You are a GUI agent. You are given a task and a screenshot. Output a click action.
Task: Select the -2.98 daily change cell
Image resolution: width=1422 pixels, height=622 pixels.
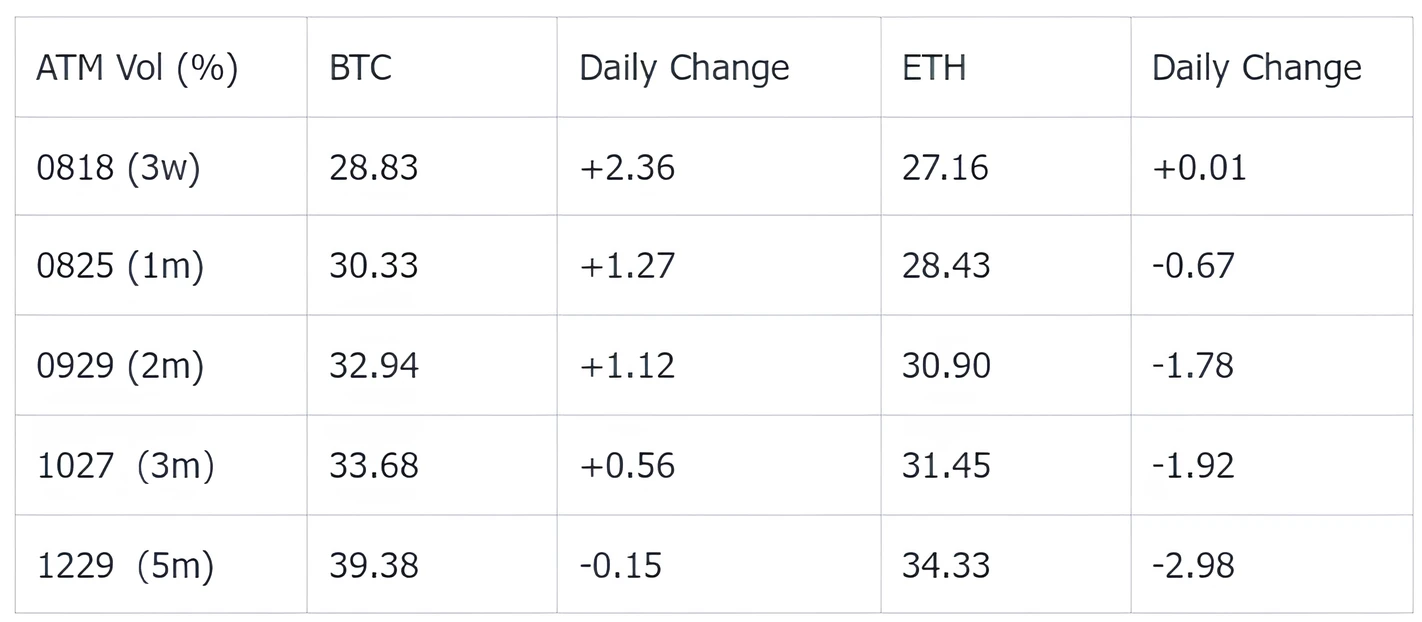(1193, 566)
